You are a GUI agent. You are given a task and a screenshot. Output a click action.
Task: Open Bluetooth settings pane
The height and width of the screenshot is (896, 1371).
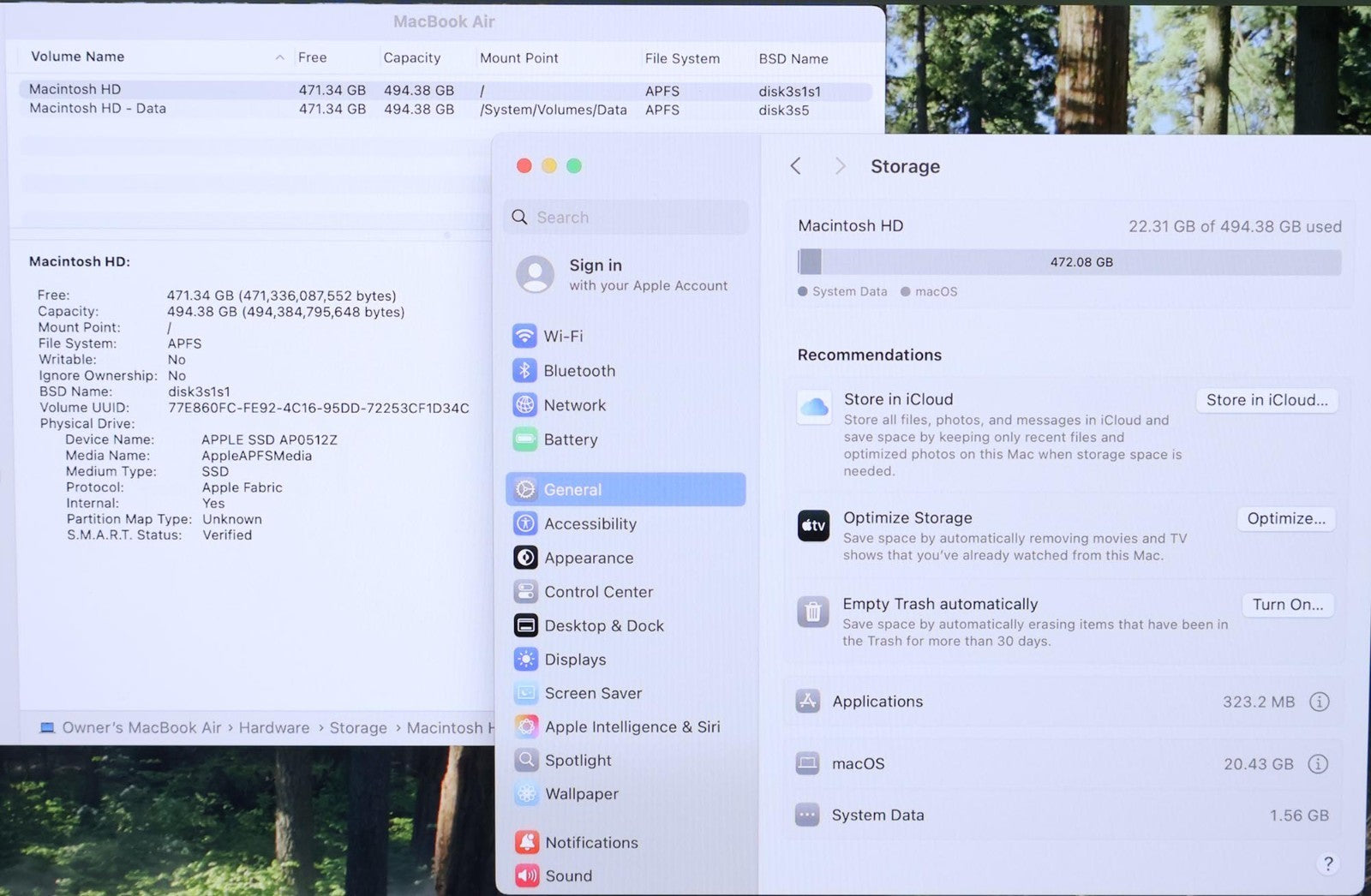click(578, 371)
